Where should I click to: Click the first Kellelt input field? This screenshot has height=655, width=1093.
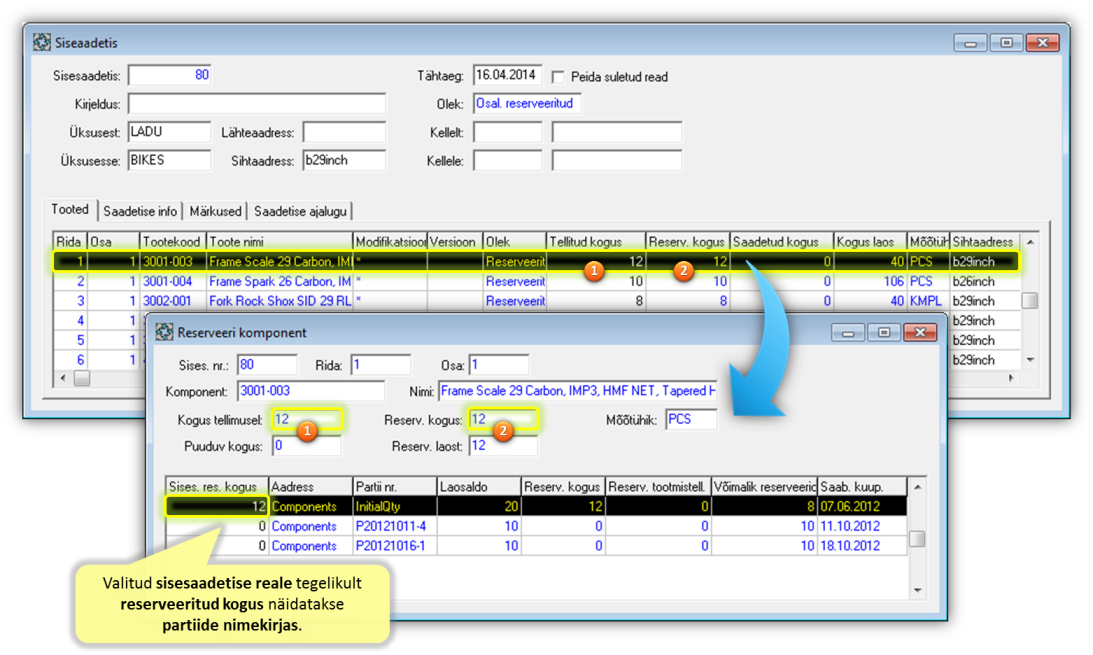click(x=507, y=132)
